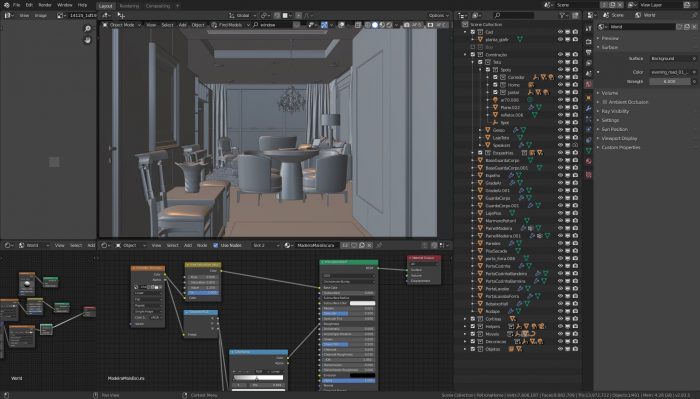The width and height of the screenshot is (700, 399).
Task: Select the PainelMadeira object in outliner
Action: pos(499,228)
